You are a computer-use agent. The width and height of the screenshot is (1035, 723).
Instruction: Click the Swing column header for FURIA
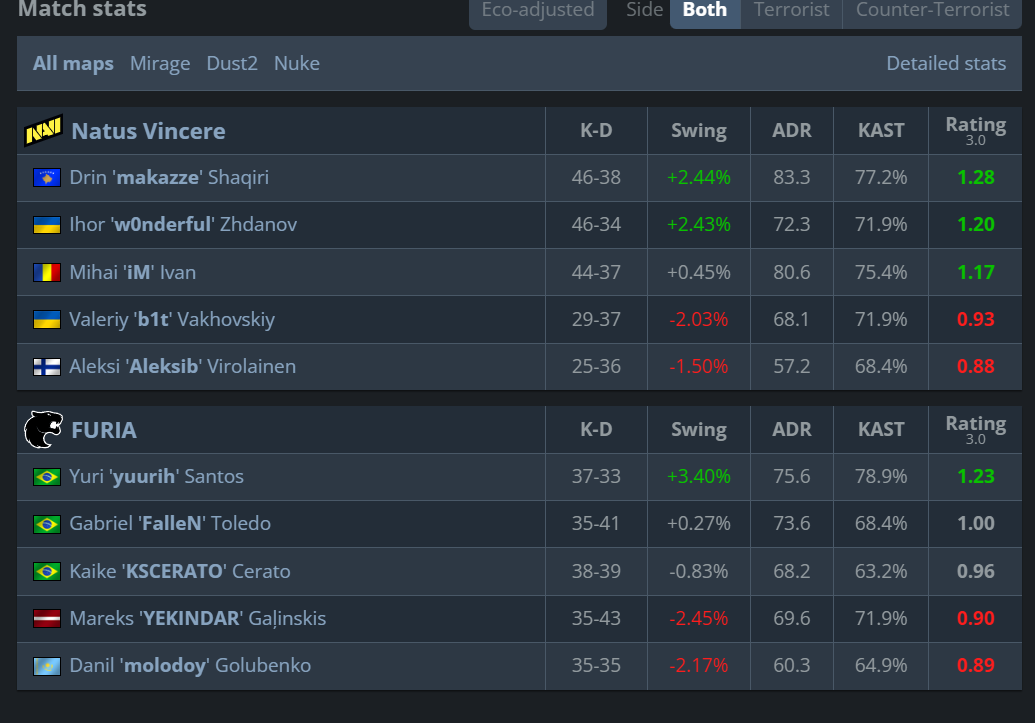698,430
